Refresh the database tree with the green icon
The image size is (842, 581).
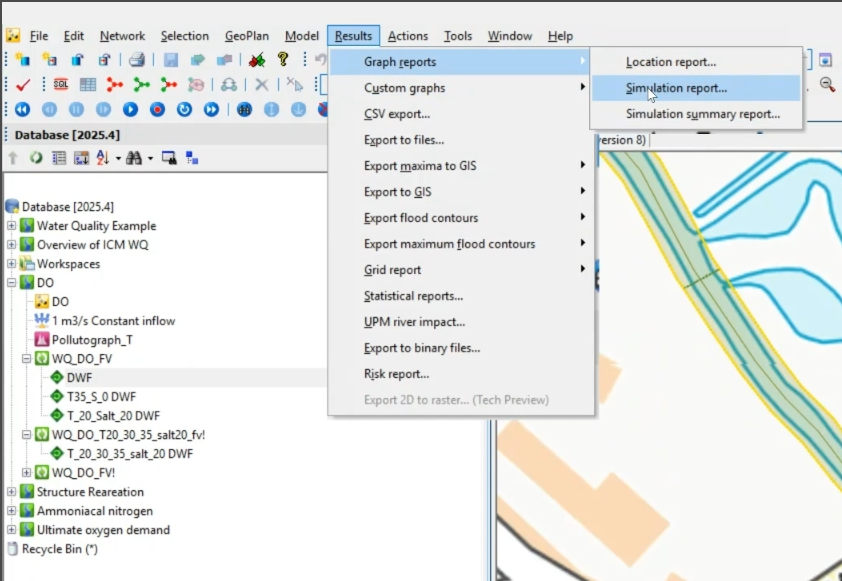tap(35, 158)
